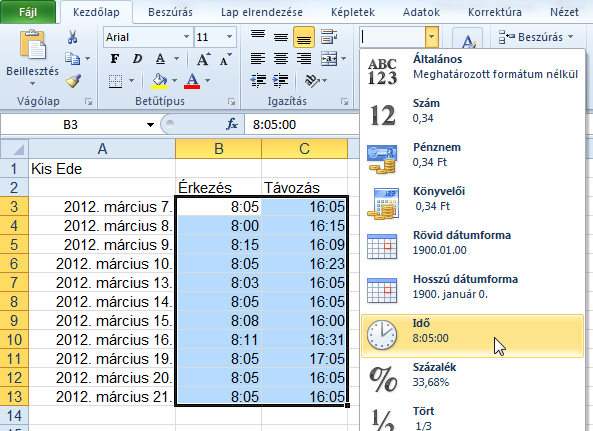This screenshot has height=431, width=593.
Task: Click the number format input box
Action: click(x=392, y=37)
